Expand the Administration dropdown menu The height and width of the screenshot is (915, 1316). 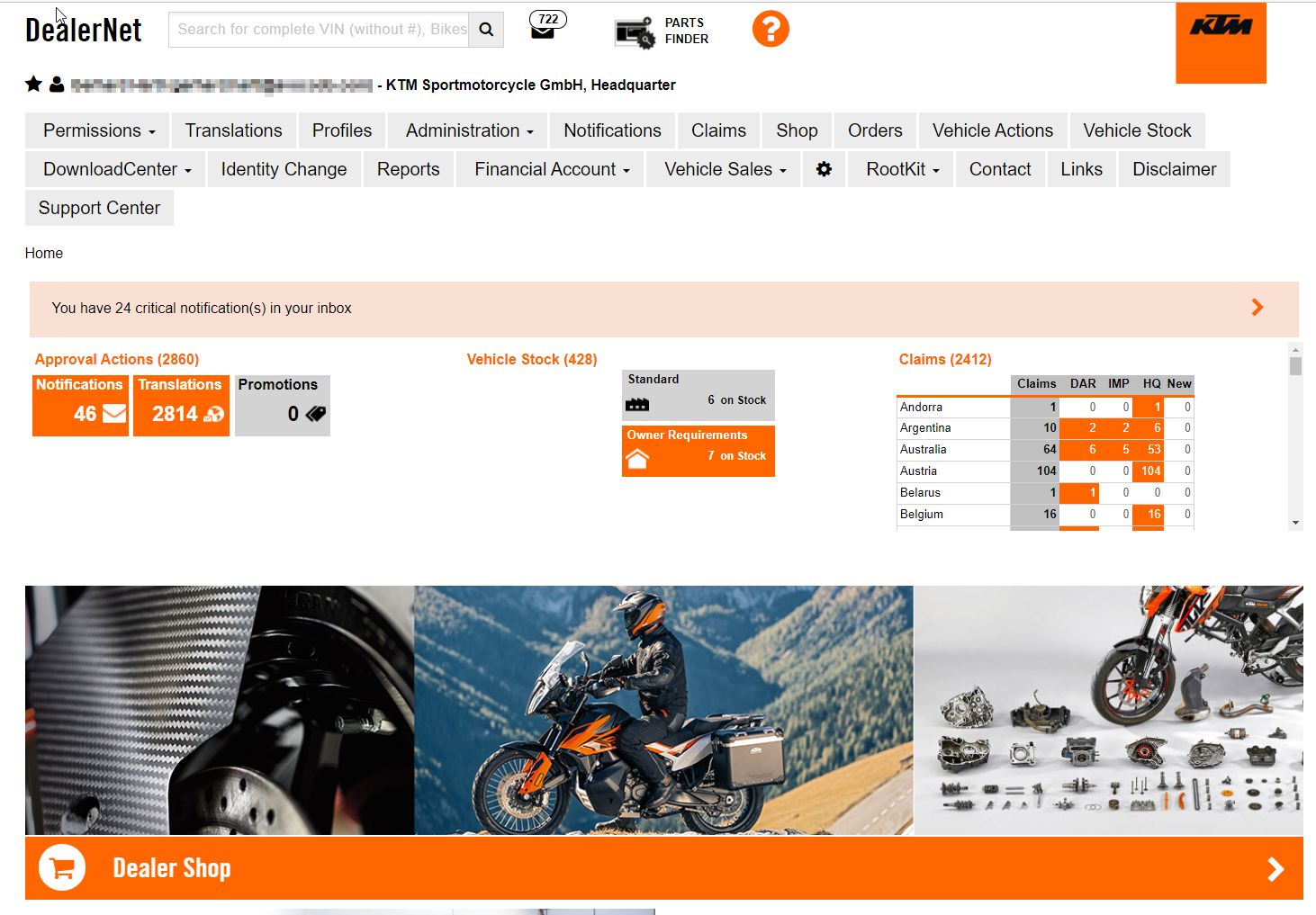[469, 130]
